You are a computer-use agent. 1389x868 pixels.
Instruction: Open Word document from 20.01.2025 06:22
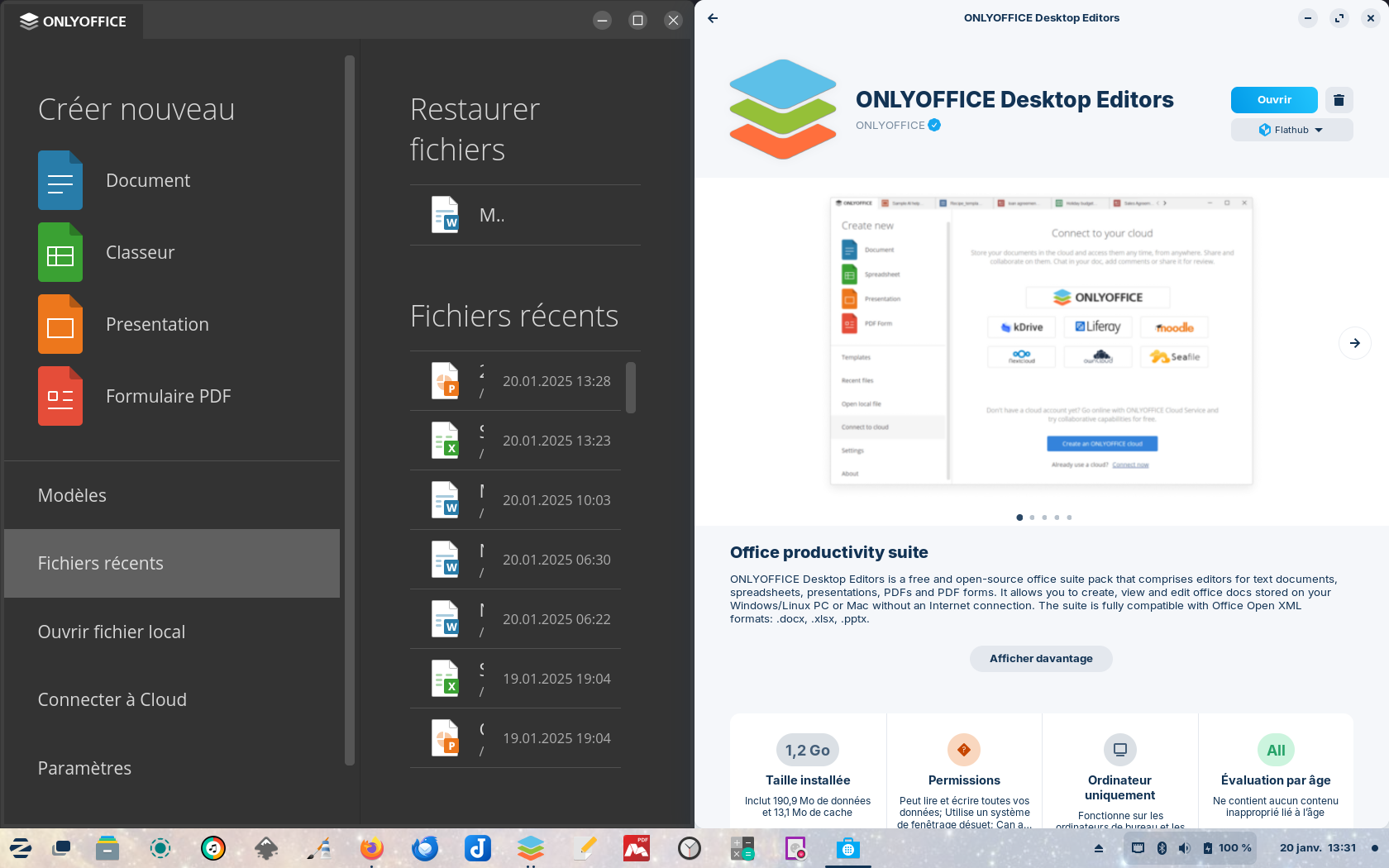coord(515,619)
